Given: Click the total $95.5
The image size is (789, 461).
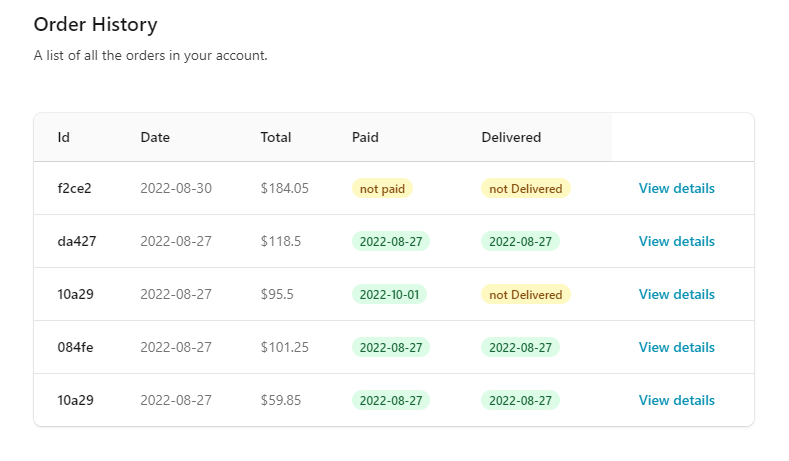Looking at the screenshot, I should pos(277,294).
